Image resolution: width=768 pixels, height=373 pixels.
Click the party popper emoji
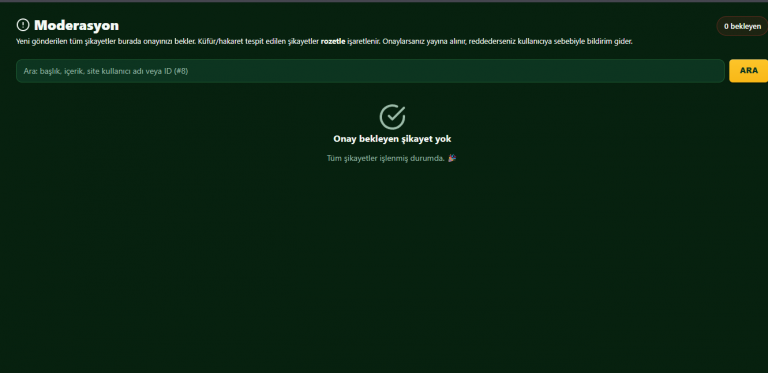(452, 158)
